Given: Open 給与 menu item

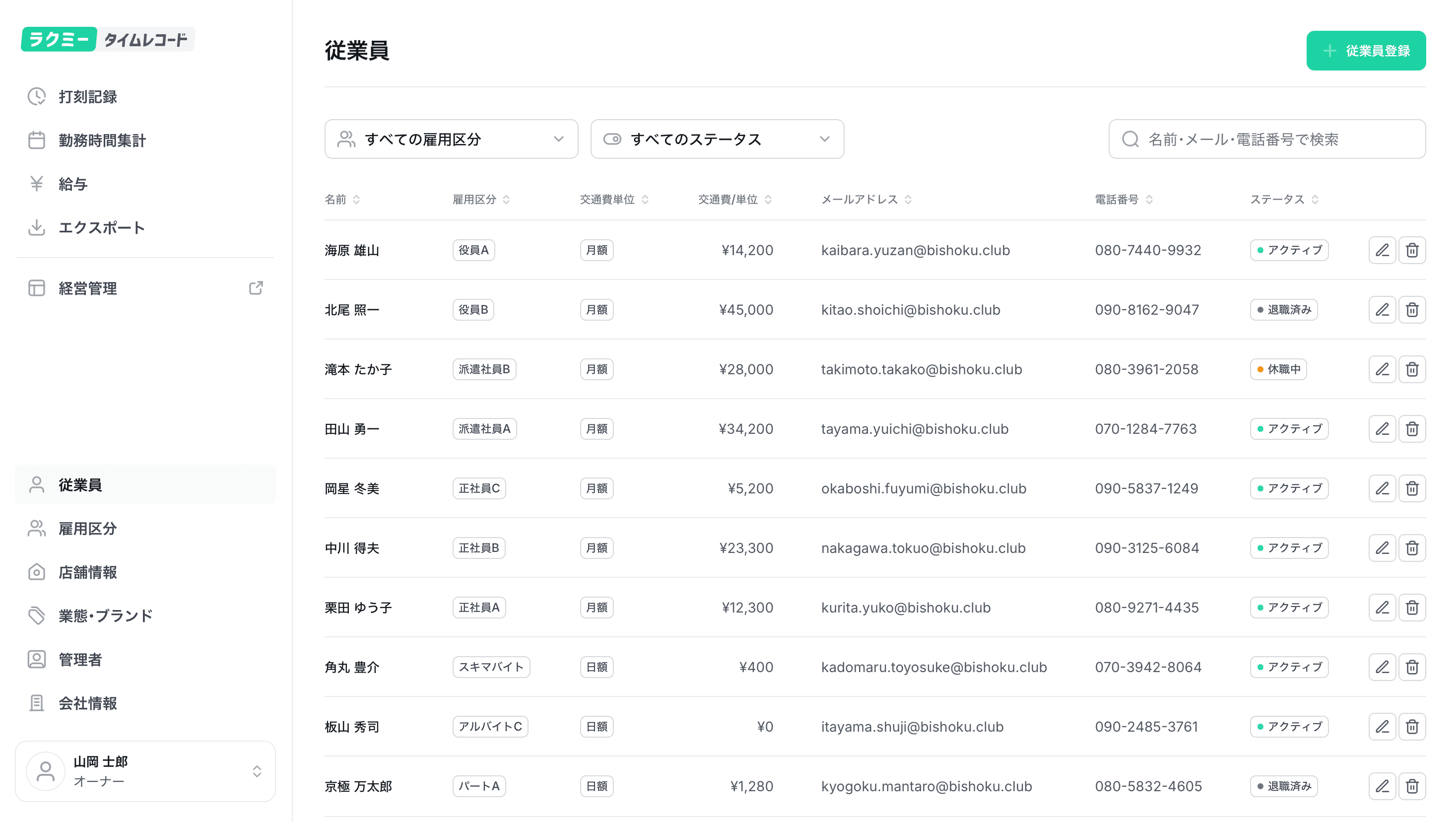Looking at the screenshot, I should (73, 184).
